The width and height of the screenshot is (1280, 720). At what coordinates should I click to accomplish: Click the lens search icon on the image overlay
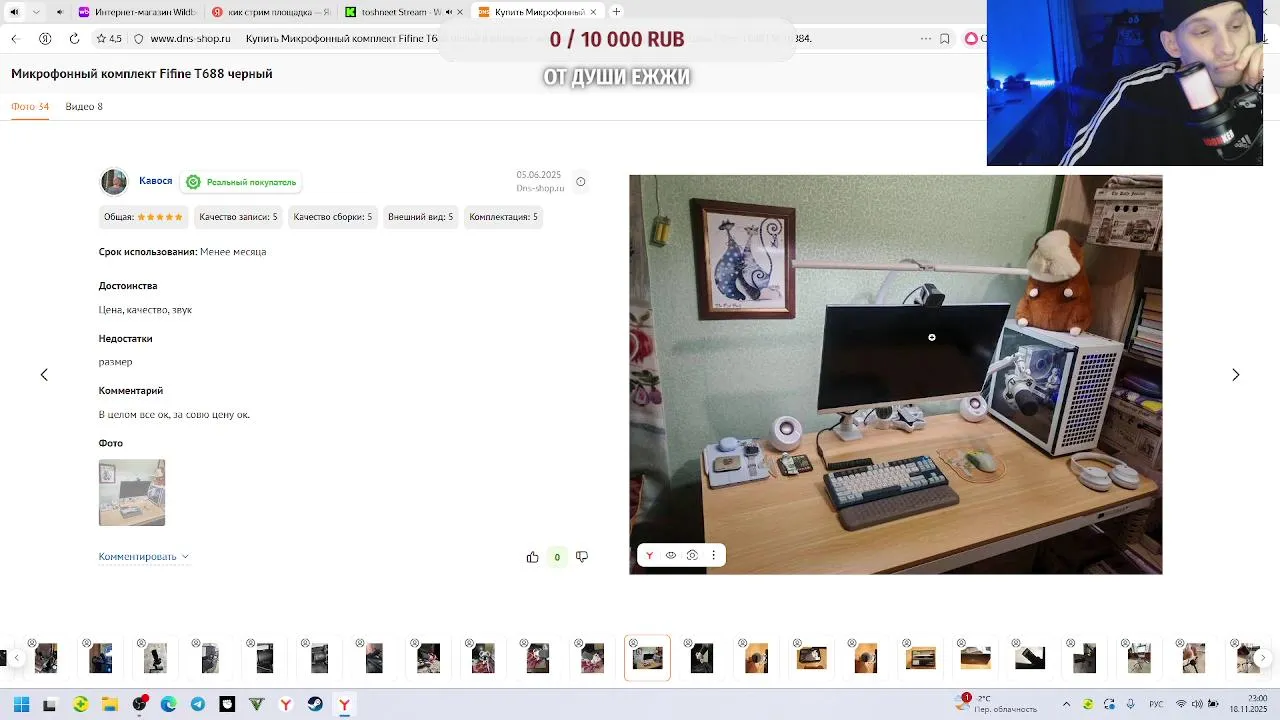[x=692, y=555]
